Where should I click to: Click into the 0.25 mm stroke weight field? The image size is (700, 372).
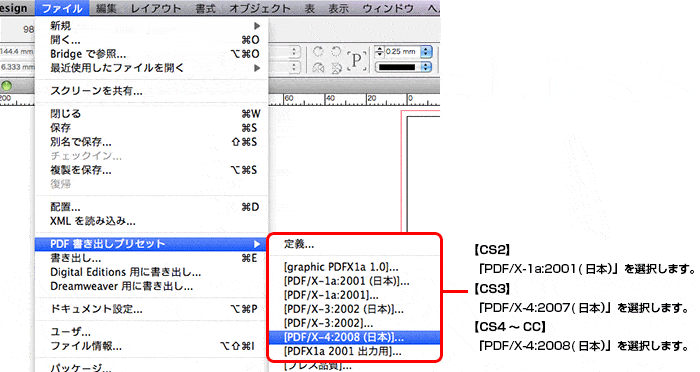(x=401, y=51)
